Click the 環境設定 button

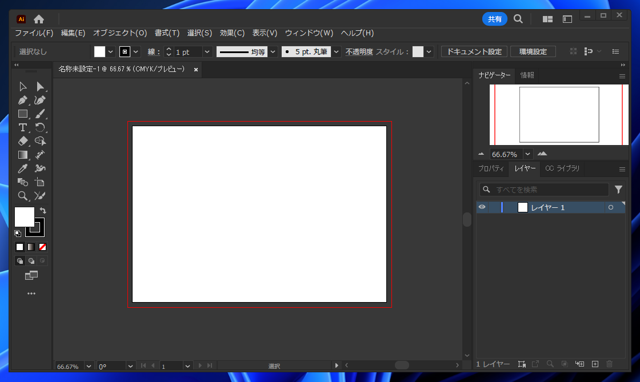pos(533,52)
